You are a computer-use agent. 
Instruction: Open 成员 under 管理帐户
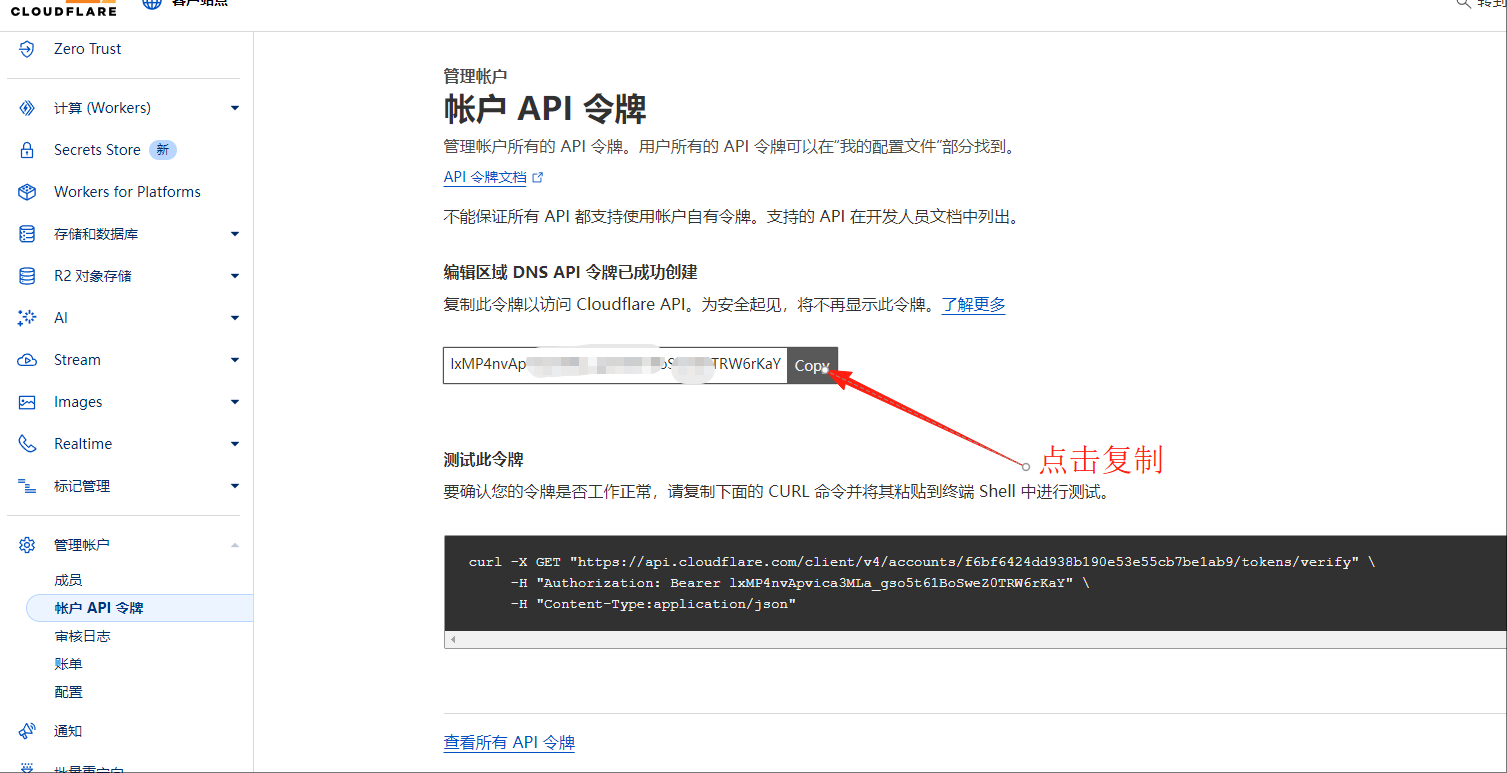(x=68, y=580)
